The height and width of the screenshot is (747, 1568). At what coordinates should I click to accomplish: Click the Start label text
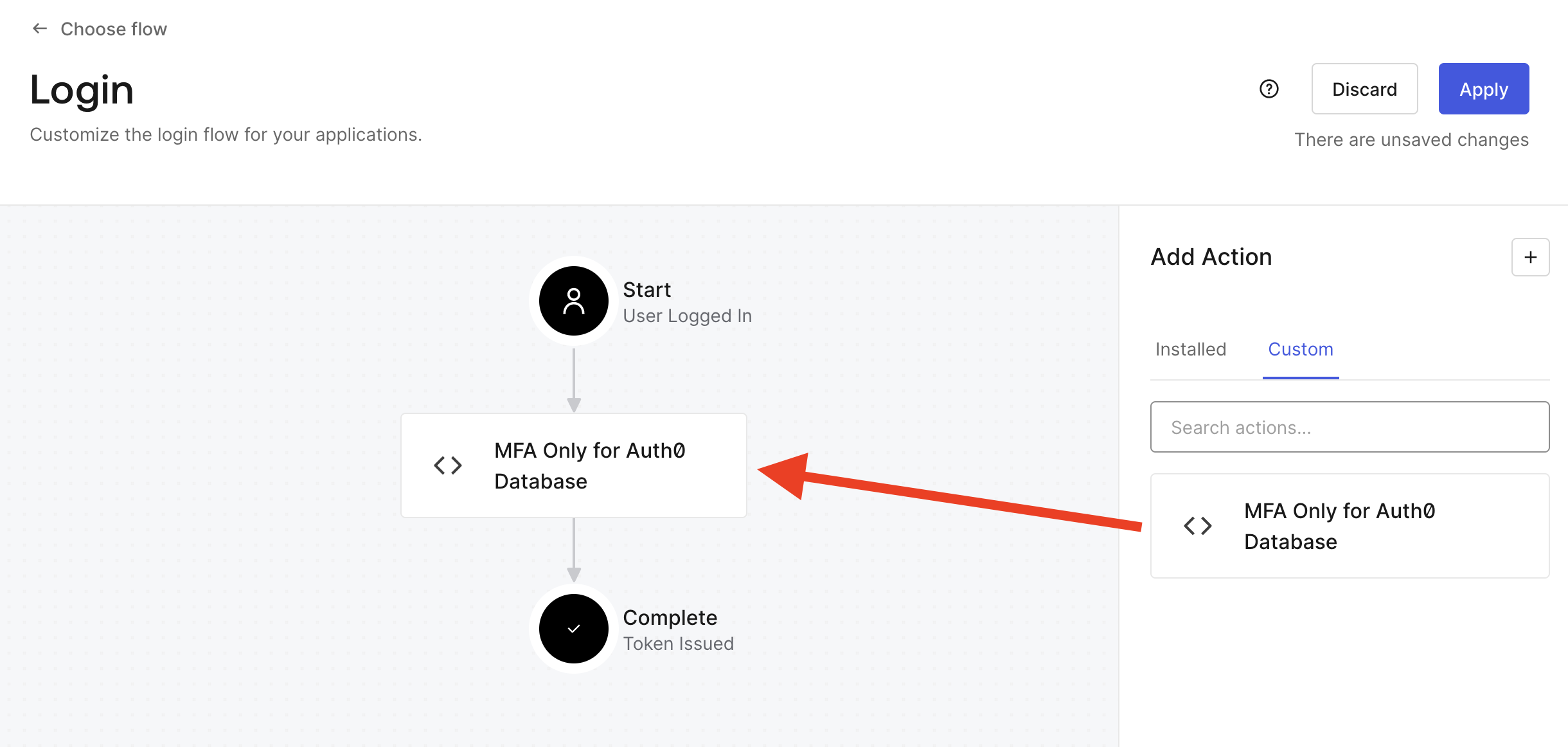tap(646, 290)
